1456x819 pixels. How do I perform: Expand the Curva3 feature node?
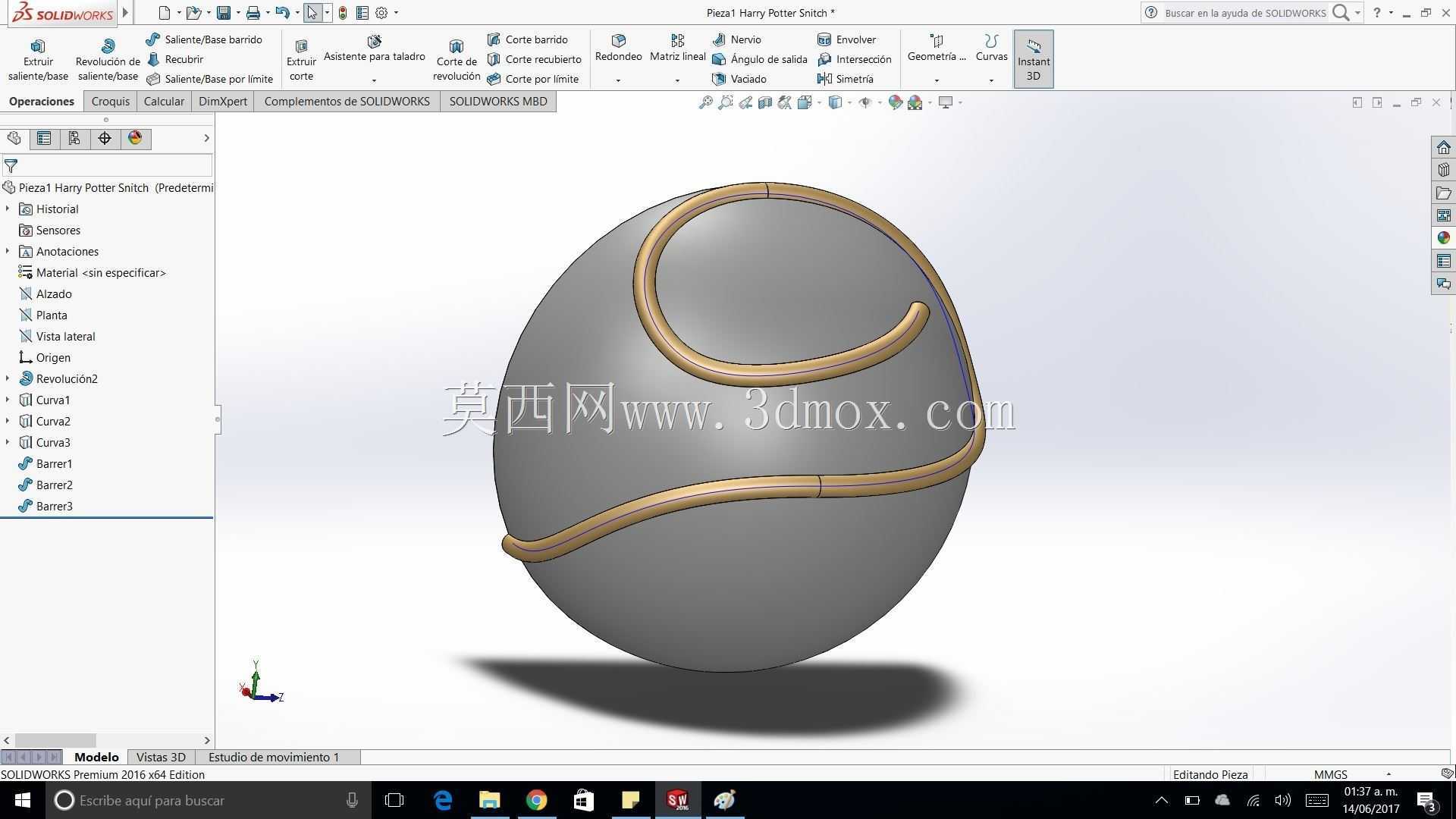8,442
